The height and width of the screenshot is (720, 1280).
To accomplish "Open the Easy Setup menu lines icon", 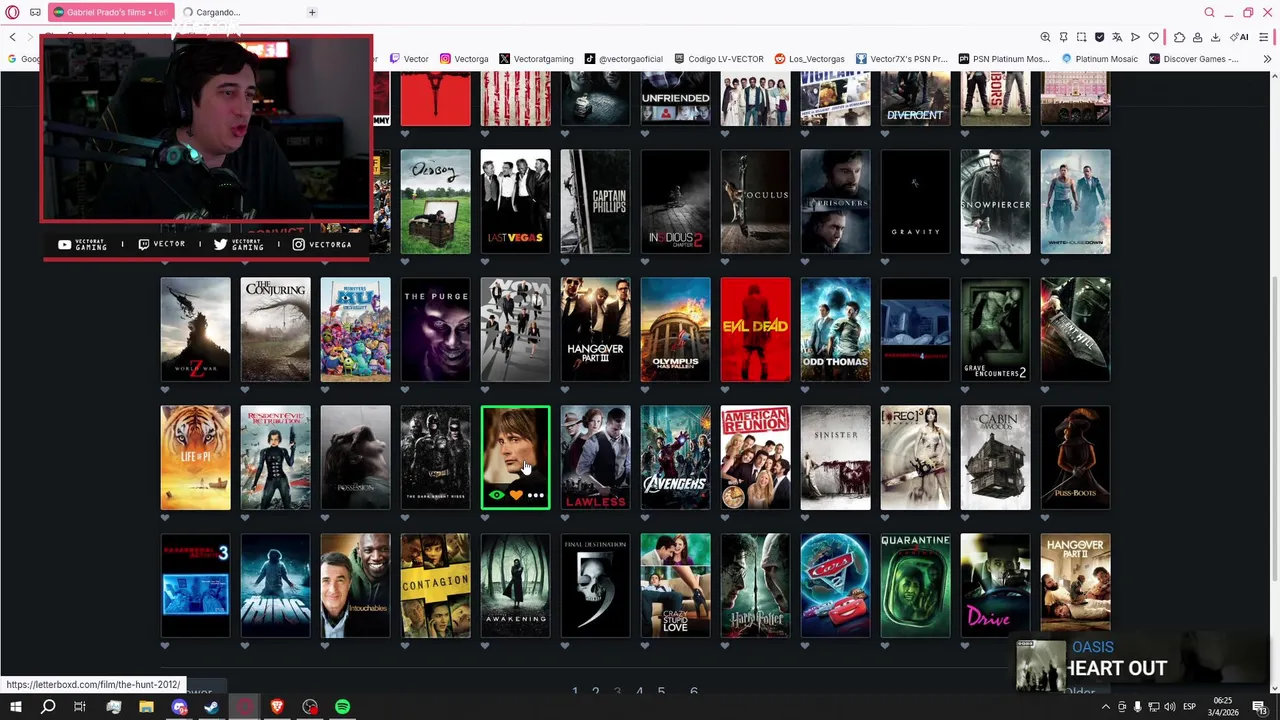I will (x=1266, y=37).
